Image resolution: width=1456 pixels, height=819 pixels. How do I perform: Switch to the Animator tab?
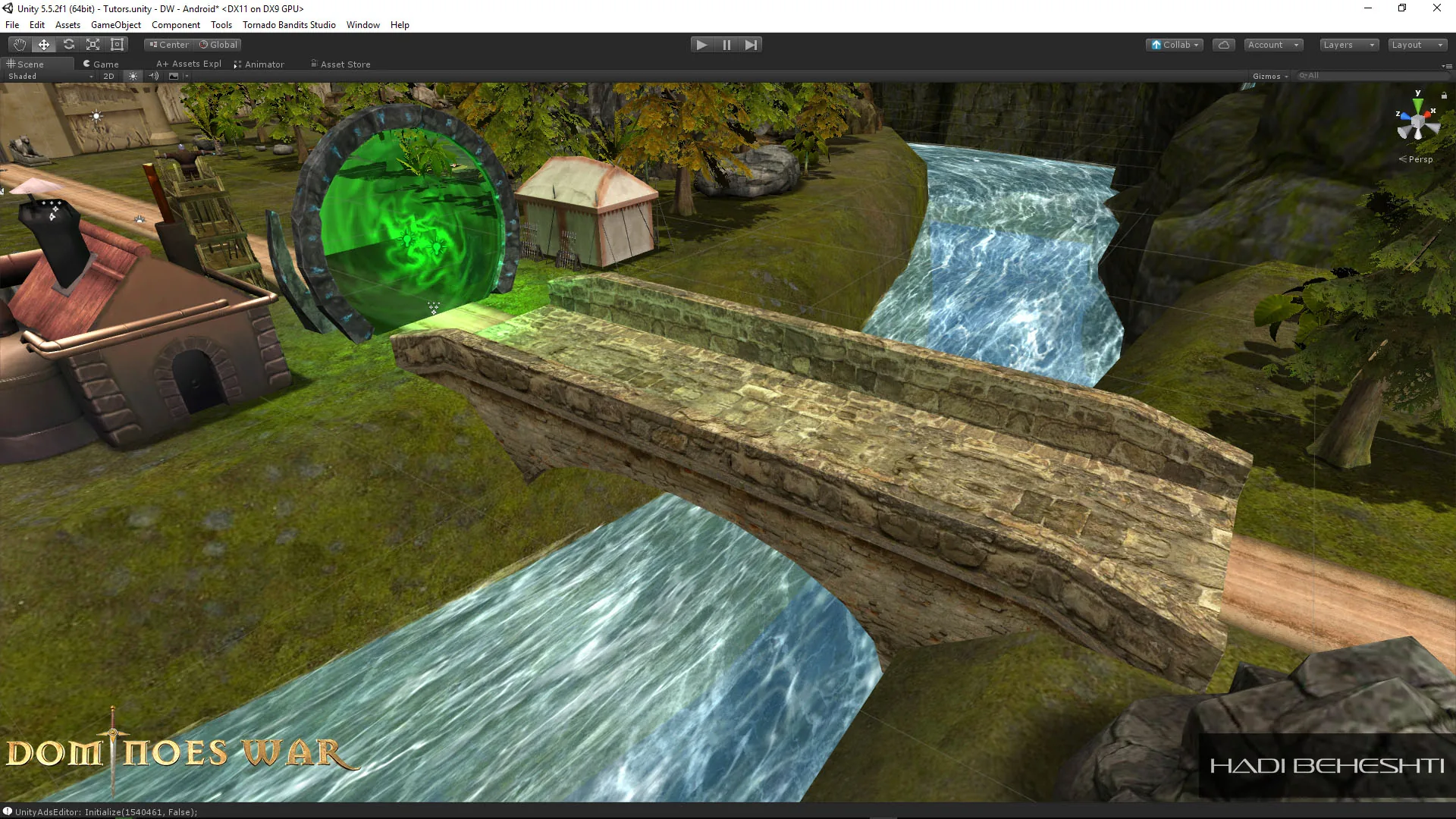point(259,64)
